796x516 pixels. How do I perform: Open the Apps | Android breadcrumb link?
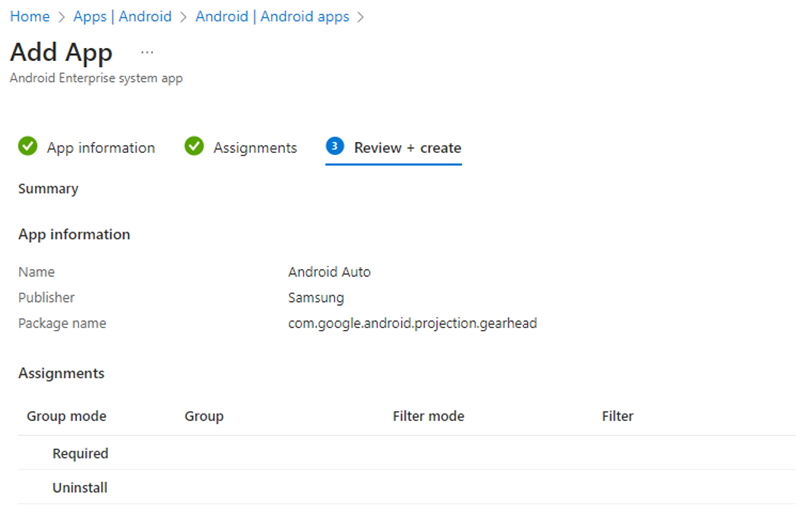pos(122,17)
